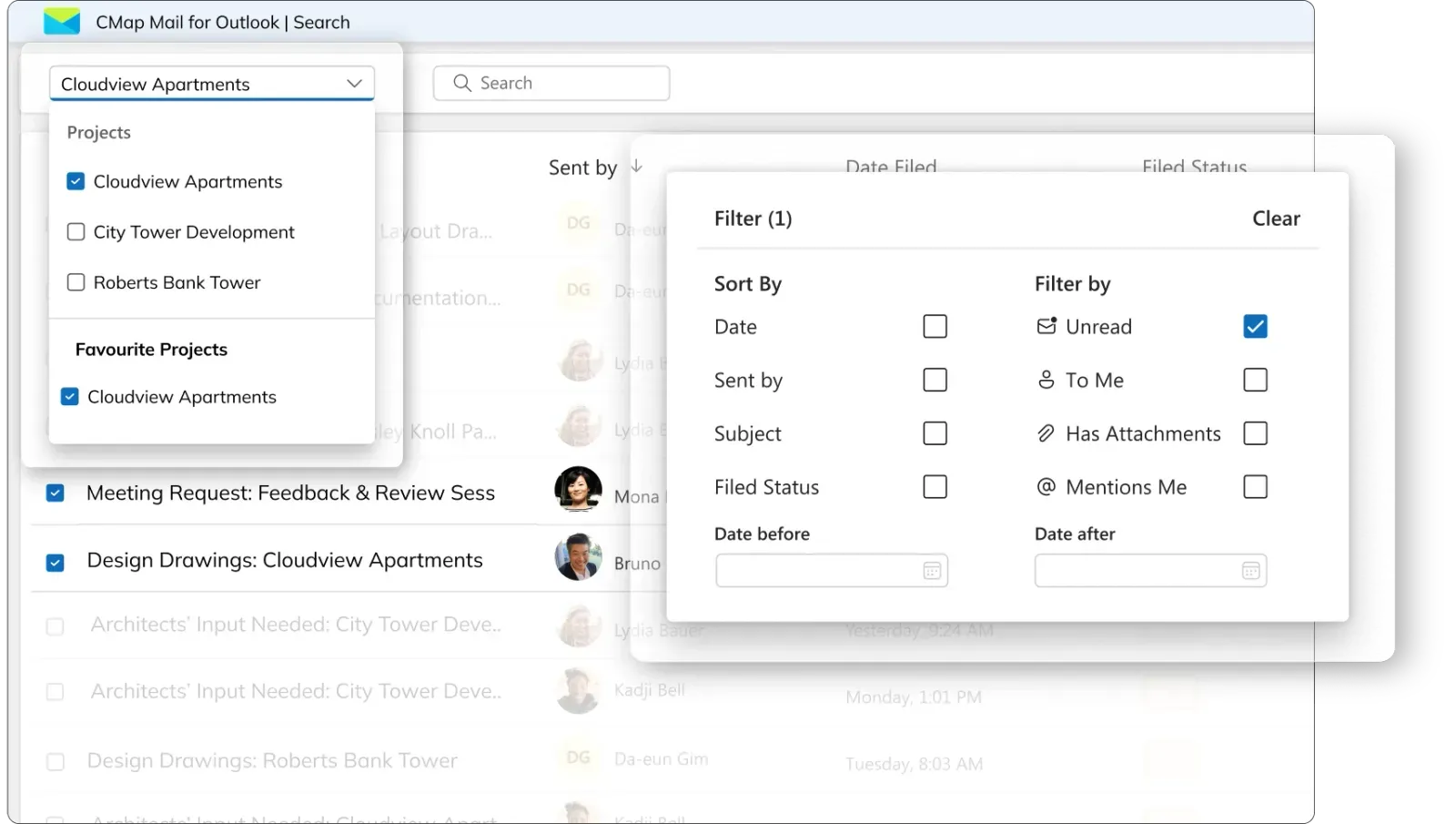Clear all filters
Image resolution: width=1456 pixels, height=824 pixels.
coord(1276,219)
